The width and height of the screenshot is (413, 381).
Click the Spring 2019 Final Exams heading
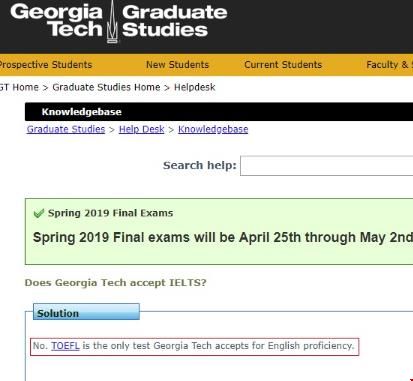click(x=110, y=213)
